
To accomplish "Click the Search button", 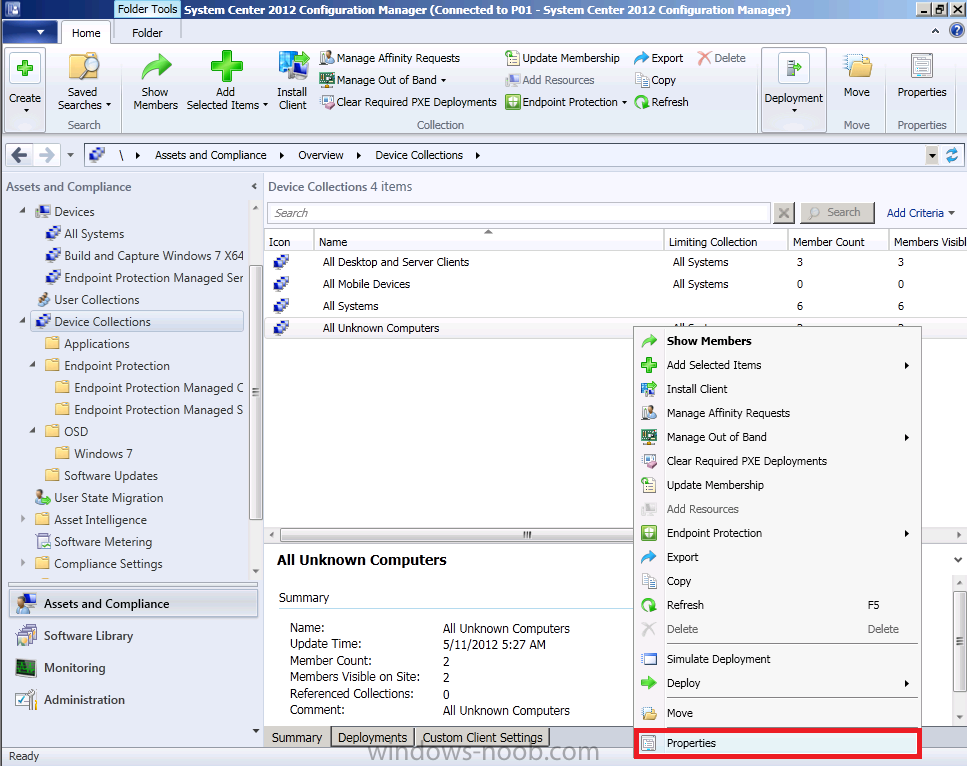I will coord(837,213).
